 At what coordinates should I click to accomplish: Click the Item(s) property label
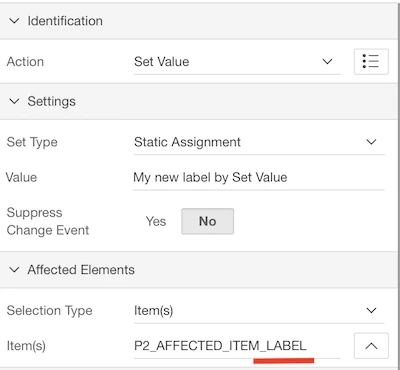click(26, 346)
